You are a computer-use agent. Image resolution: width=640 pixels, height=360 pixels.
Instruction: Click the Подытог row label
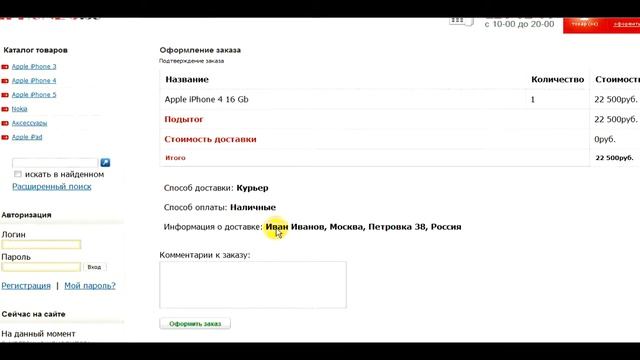184,119
